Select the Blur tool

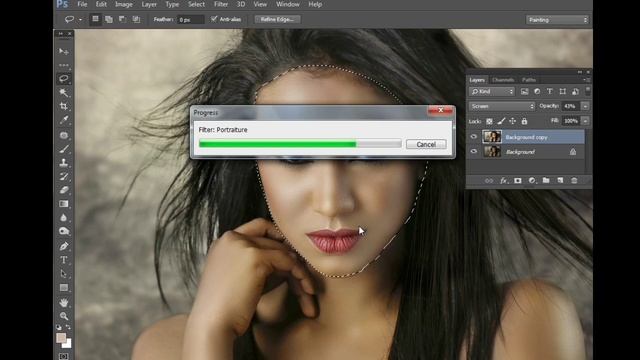pos(64,218)
